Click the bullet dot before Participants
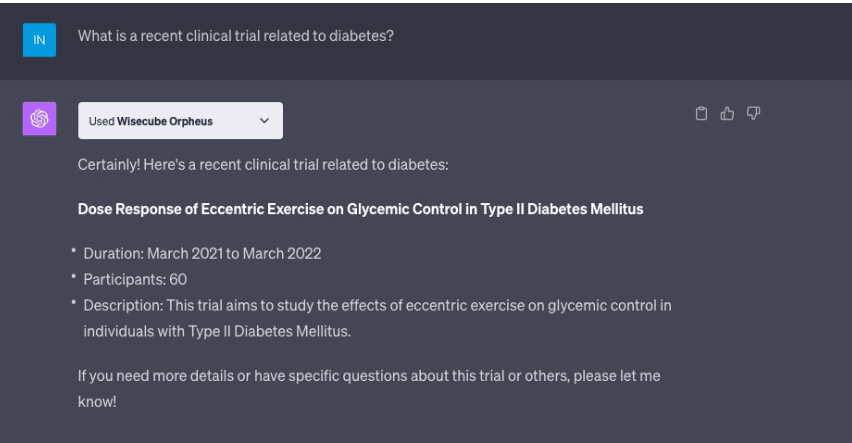 coord(73,277)
